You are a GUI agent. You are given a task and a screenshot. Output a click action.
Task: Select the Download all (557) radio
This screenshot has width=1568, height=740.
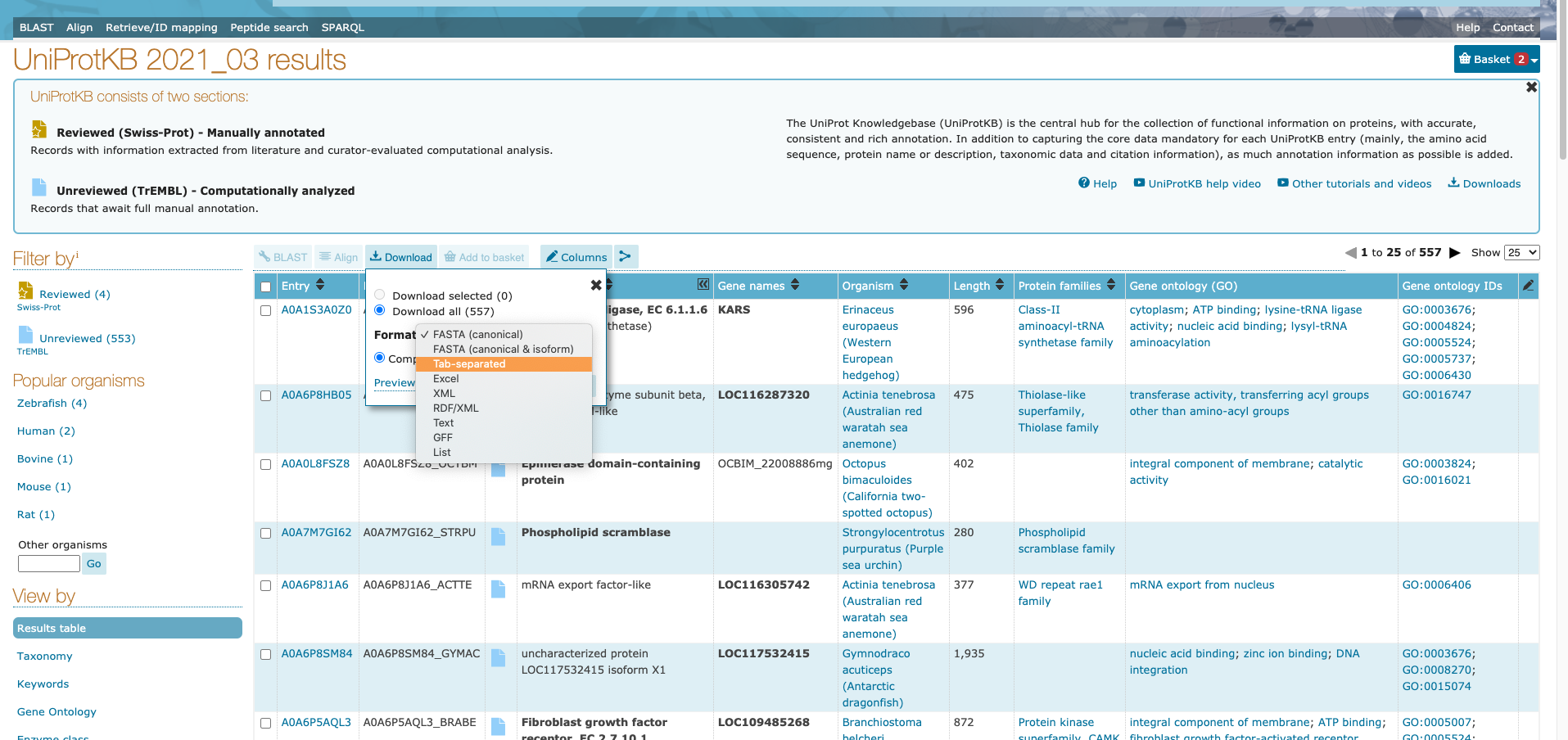[380, 310]
